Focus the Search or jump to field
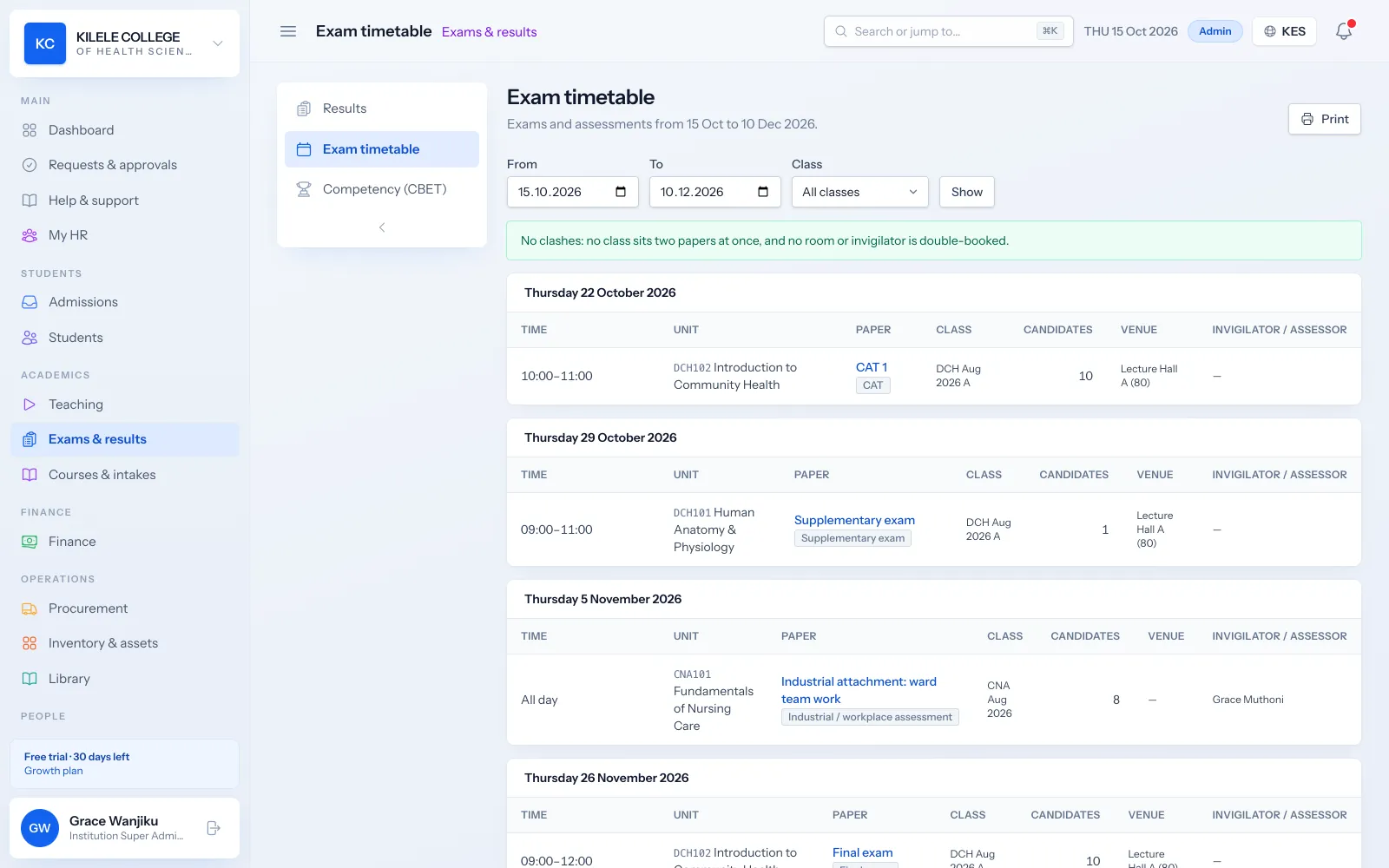Image resolution: width=1389 pixels, height=868 pixels. 949,31
